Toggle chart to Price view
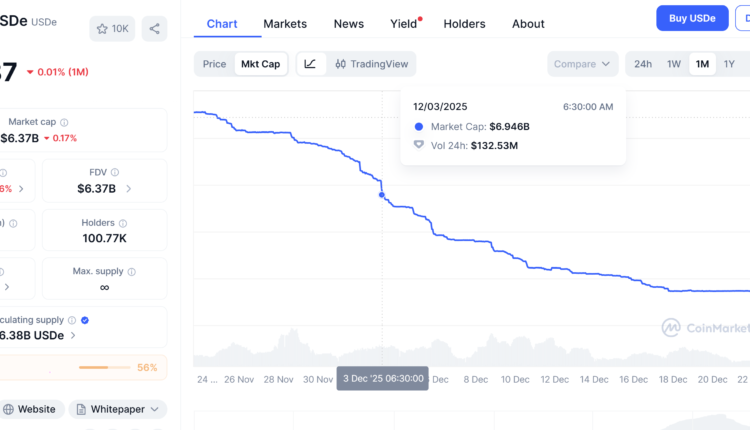The image size is (750, 430). tap(214, 64)
